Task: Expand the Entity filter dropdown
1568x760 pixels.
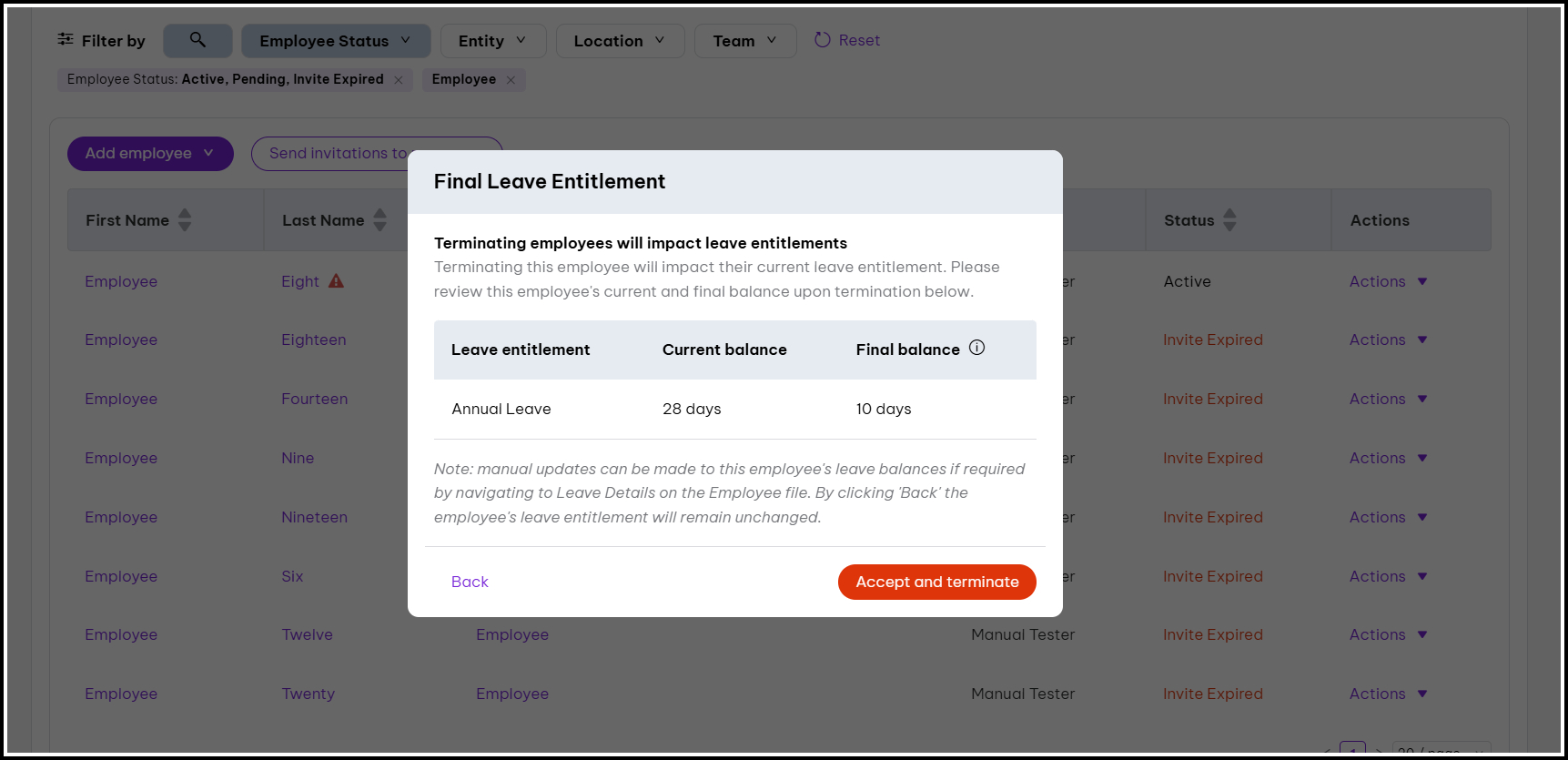Action: (x=492, y=41)
